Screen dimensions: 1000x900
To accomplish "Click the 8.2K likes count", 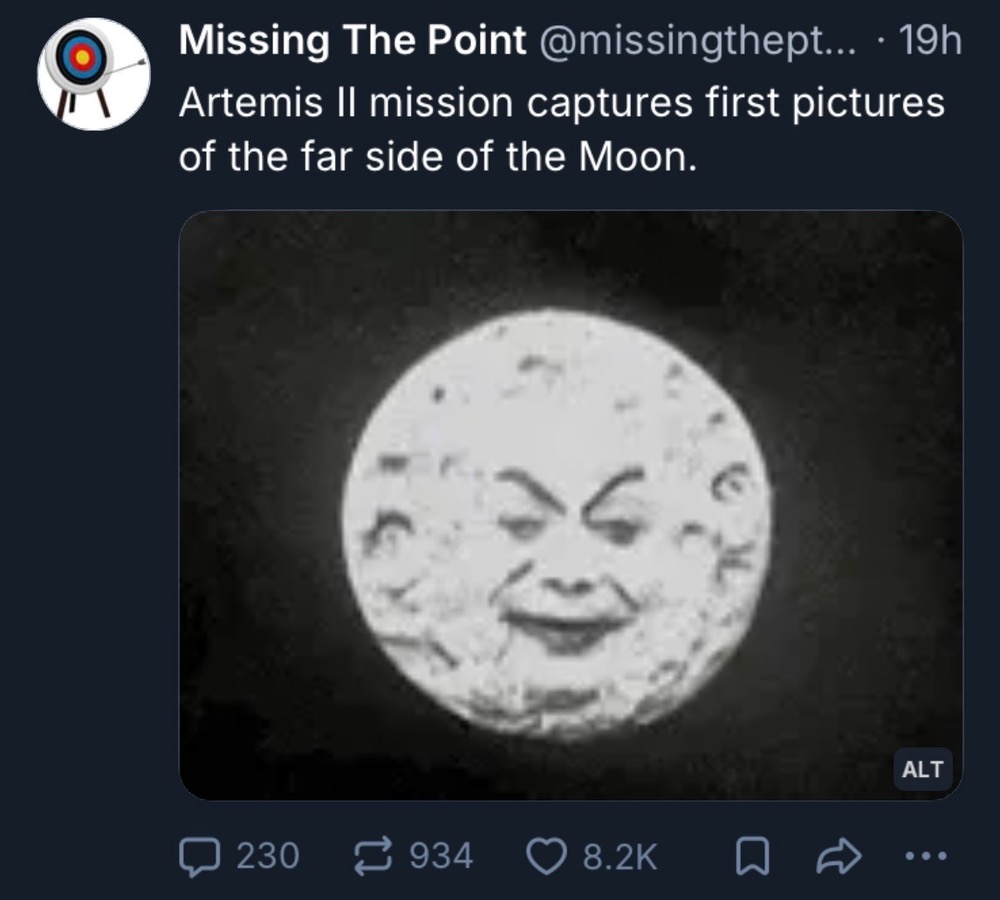I will click(x=622, y=855).
